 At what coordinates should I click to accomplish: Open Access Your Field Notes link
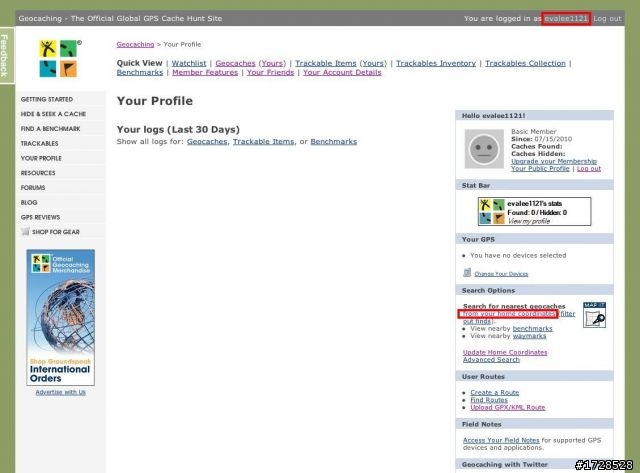click(501, 440)
